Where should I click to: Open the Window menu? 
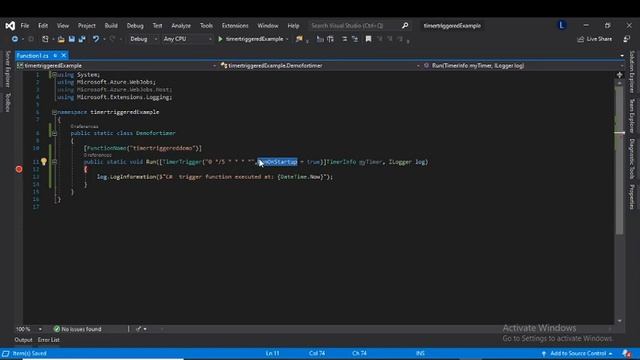click(268, 26)
